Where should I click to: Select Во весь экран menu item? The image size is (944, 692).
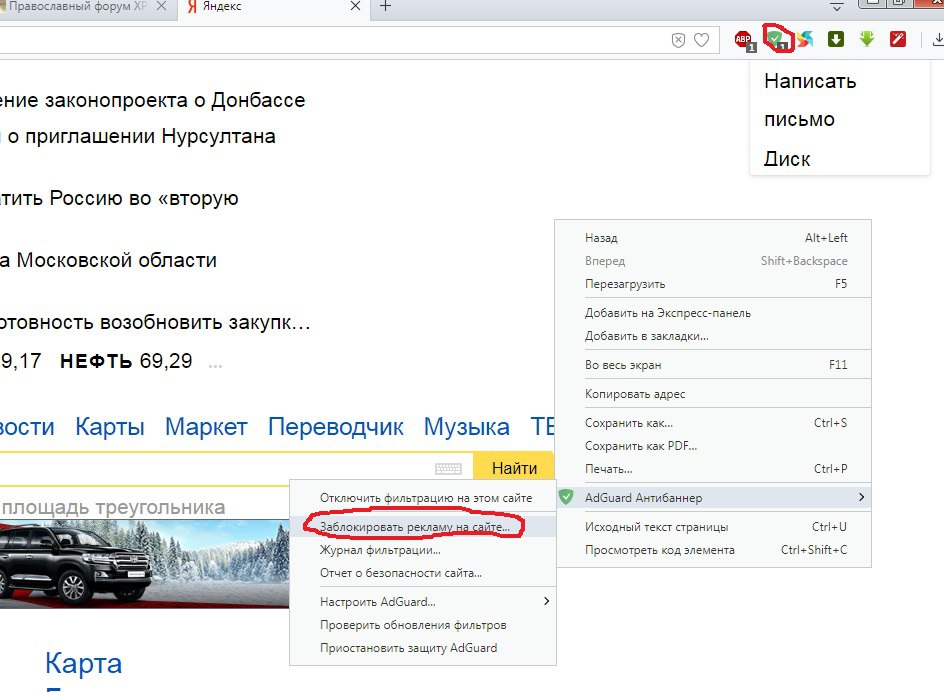tap(715, 365)
